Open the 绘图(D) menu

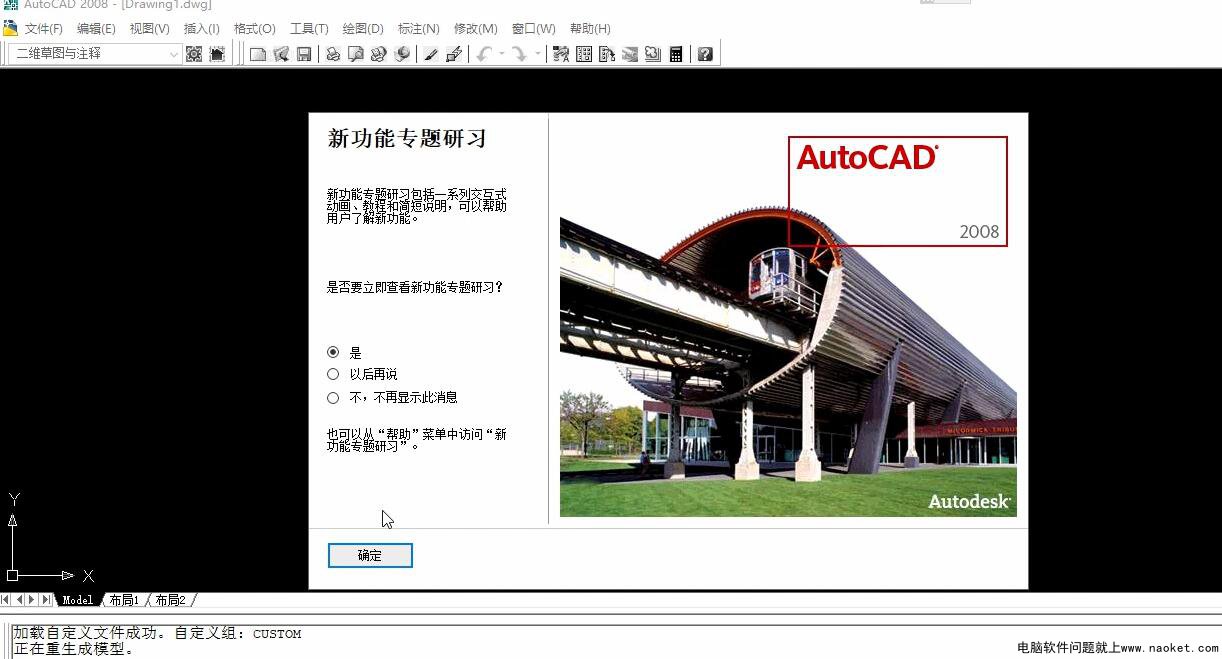click(363, 29)
